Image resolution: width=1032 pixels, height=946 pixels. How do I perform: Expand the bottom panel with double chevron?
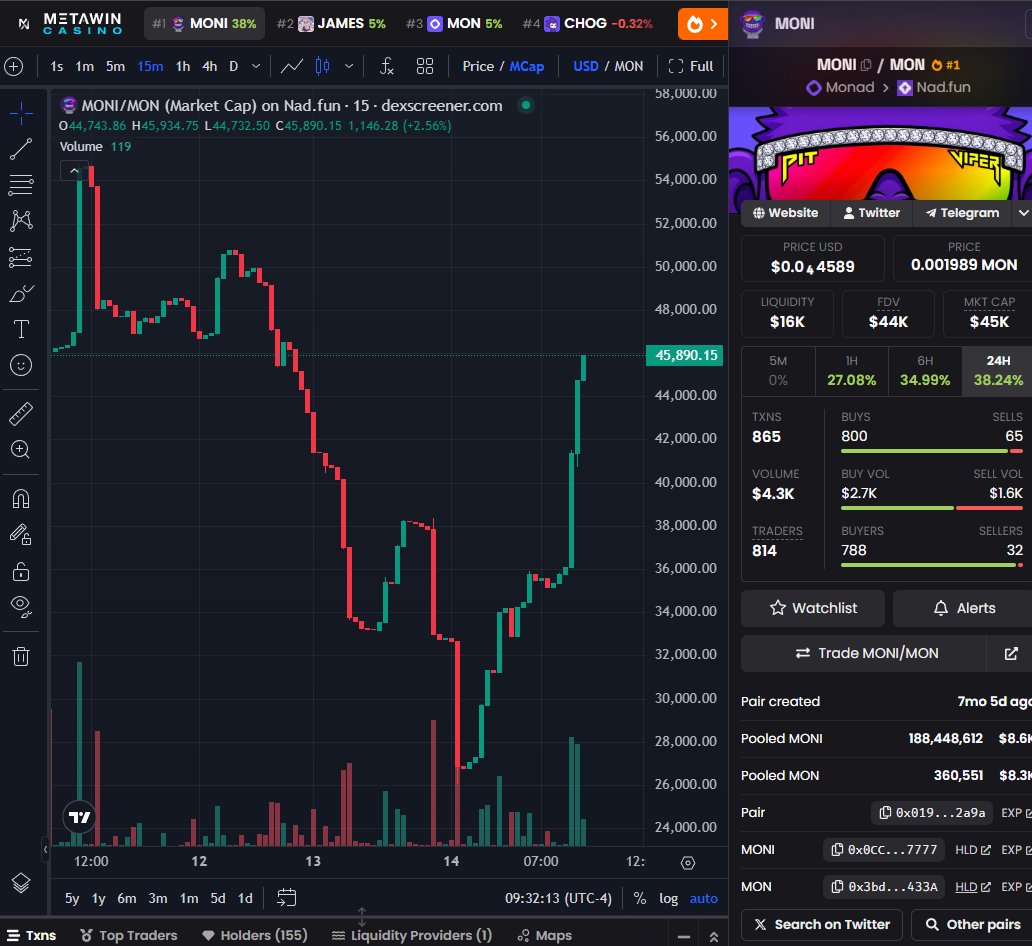pos(713,936)
